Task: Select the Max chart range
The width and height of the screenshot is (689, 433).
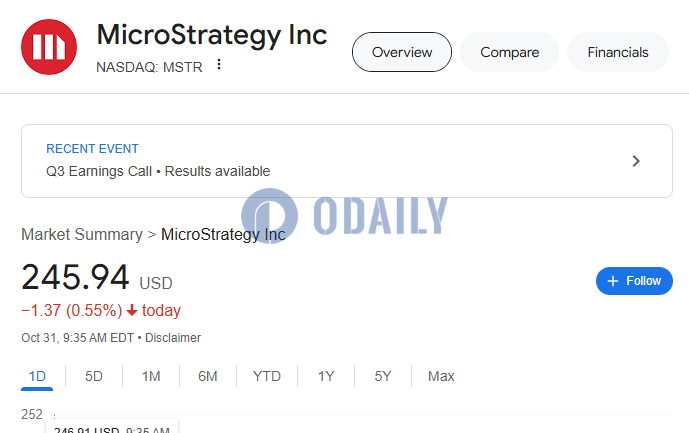Action: pos(441,376)
